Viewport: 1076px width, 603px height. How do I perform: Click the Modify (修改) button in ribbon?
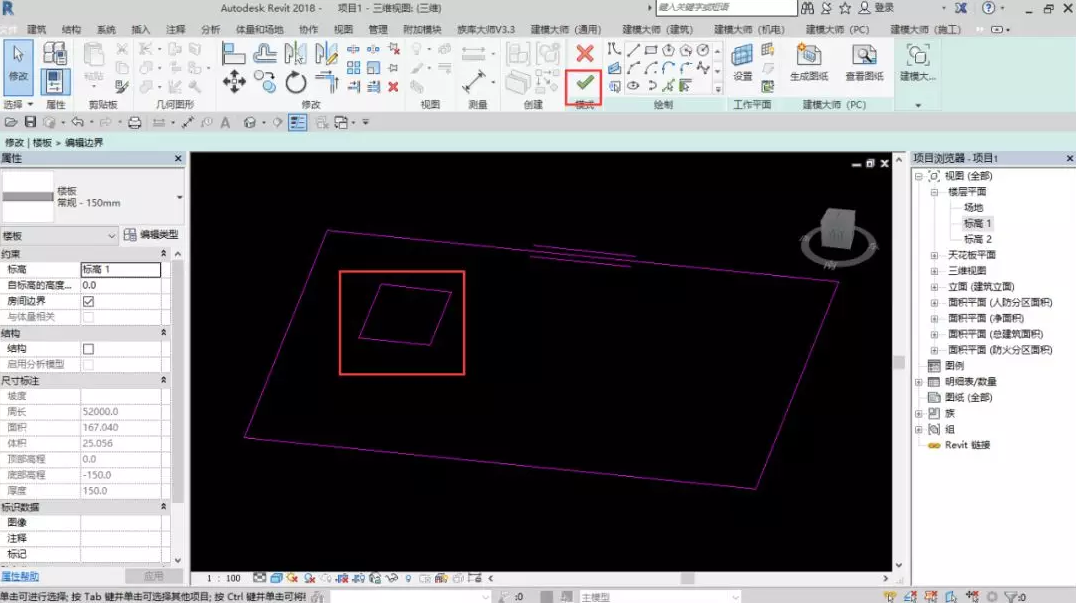click(19, 67)
